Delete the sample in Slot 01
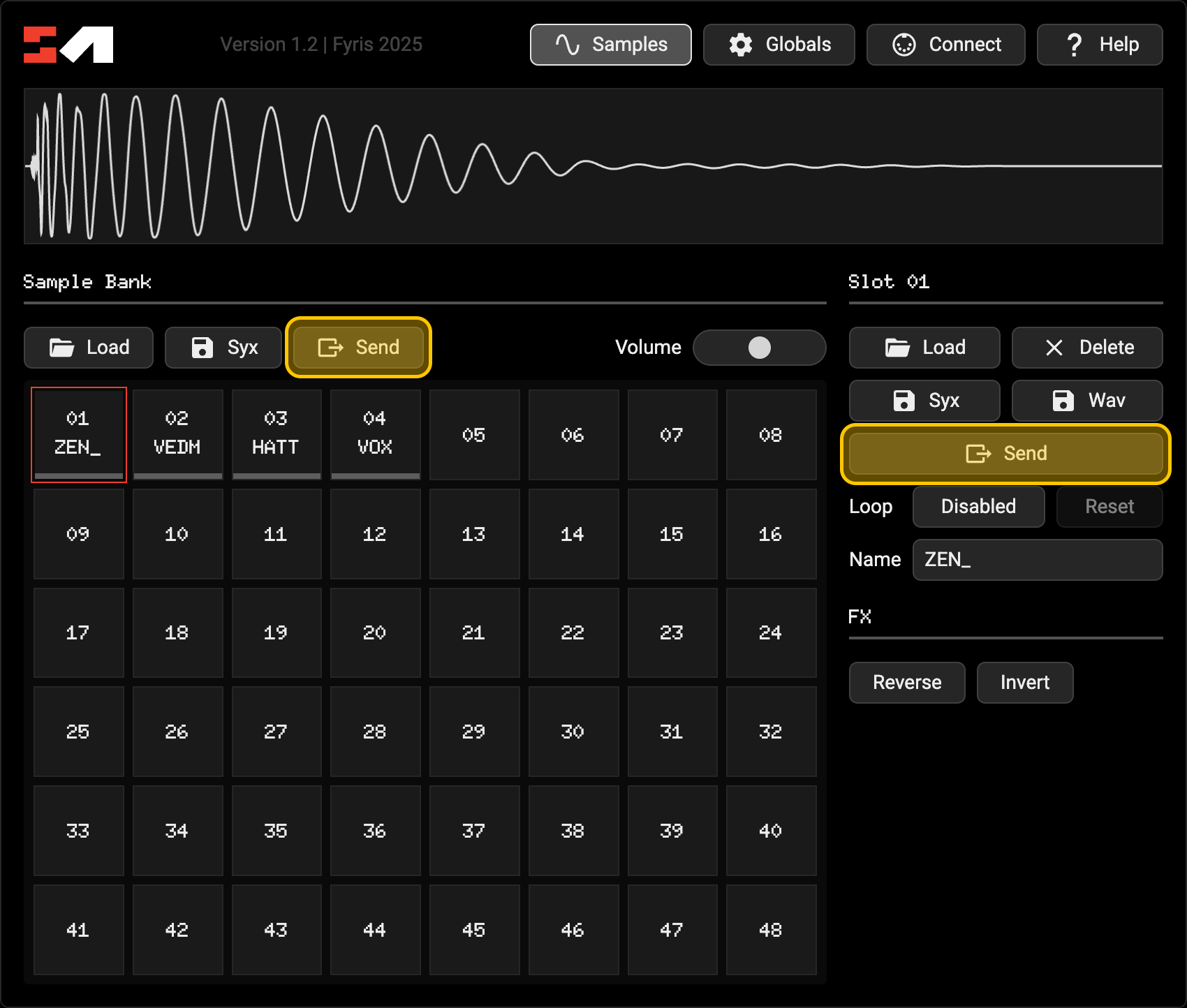Image resolution: width=1187 pixels, height=1008 pixels. pos(1087,348)
